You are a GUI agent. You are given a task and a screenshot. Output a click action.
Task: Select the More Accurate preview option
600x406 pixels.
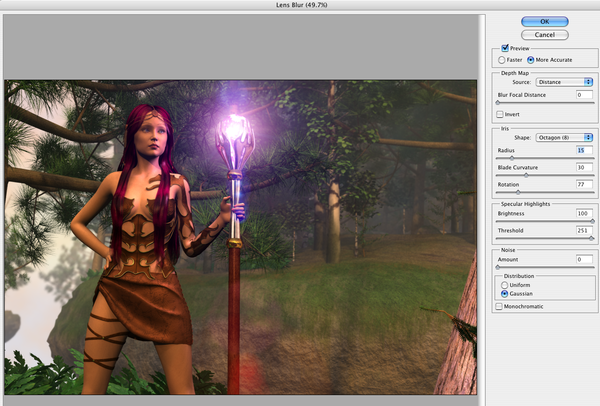pyautogui.click(x=530, y=60)
